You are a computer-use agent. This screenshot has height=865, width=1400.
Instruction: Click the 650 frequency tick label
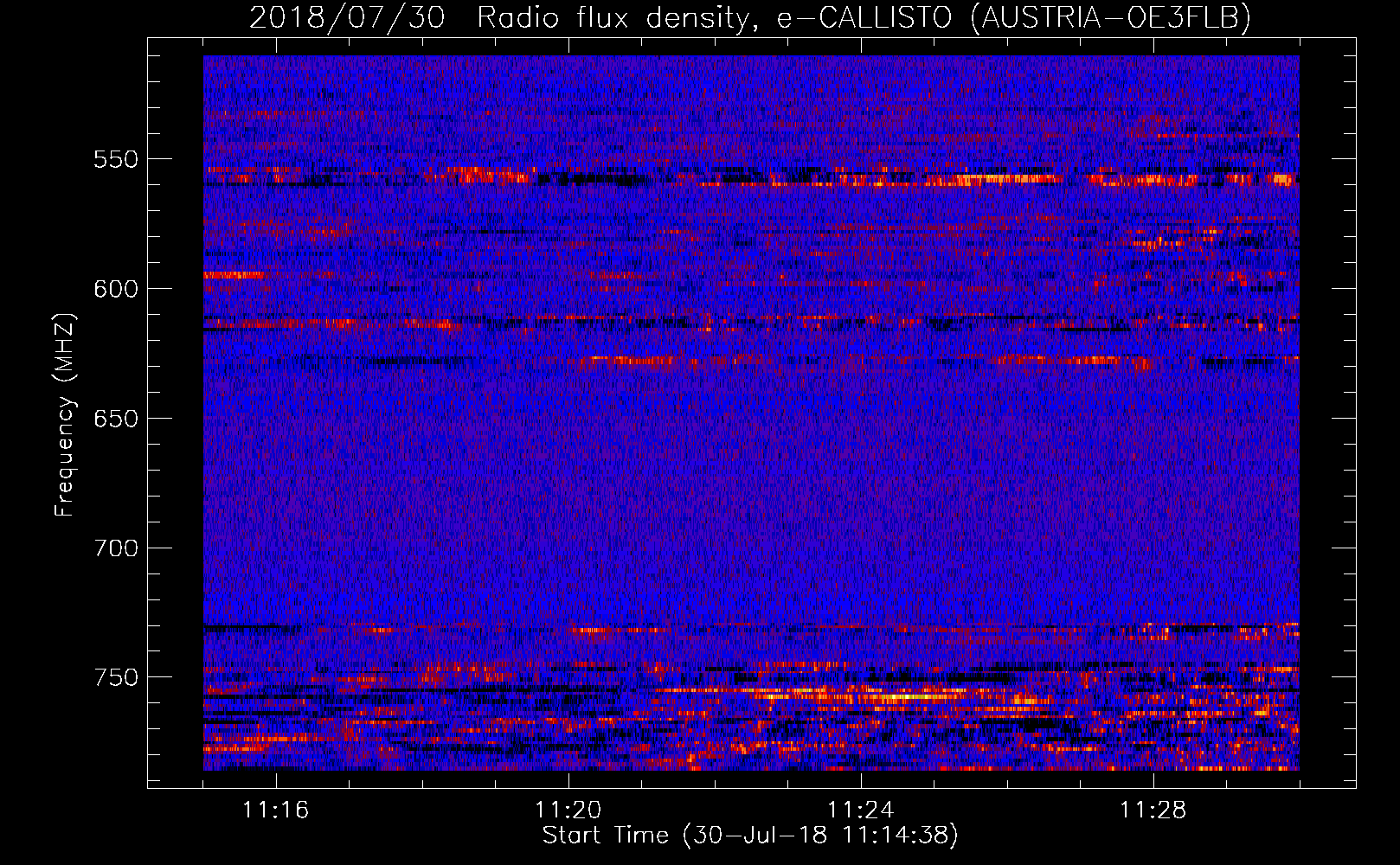(115, 419)
